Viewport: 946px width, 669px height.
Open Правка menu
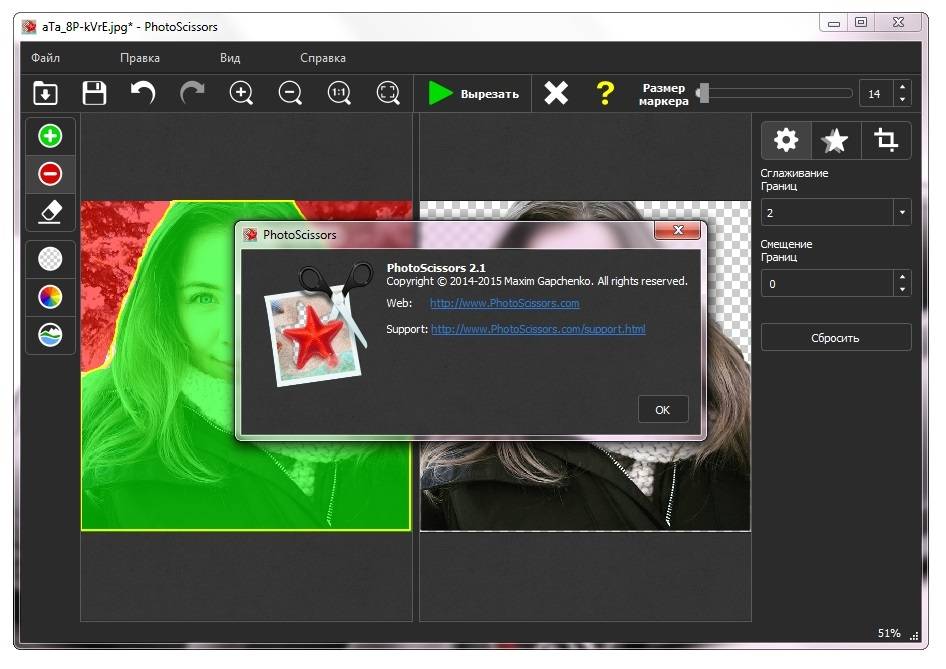[x=140, y=58]
